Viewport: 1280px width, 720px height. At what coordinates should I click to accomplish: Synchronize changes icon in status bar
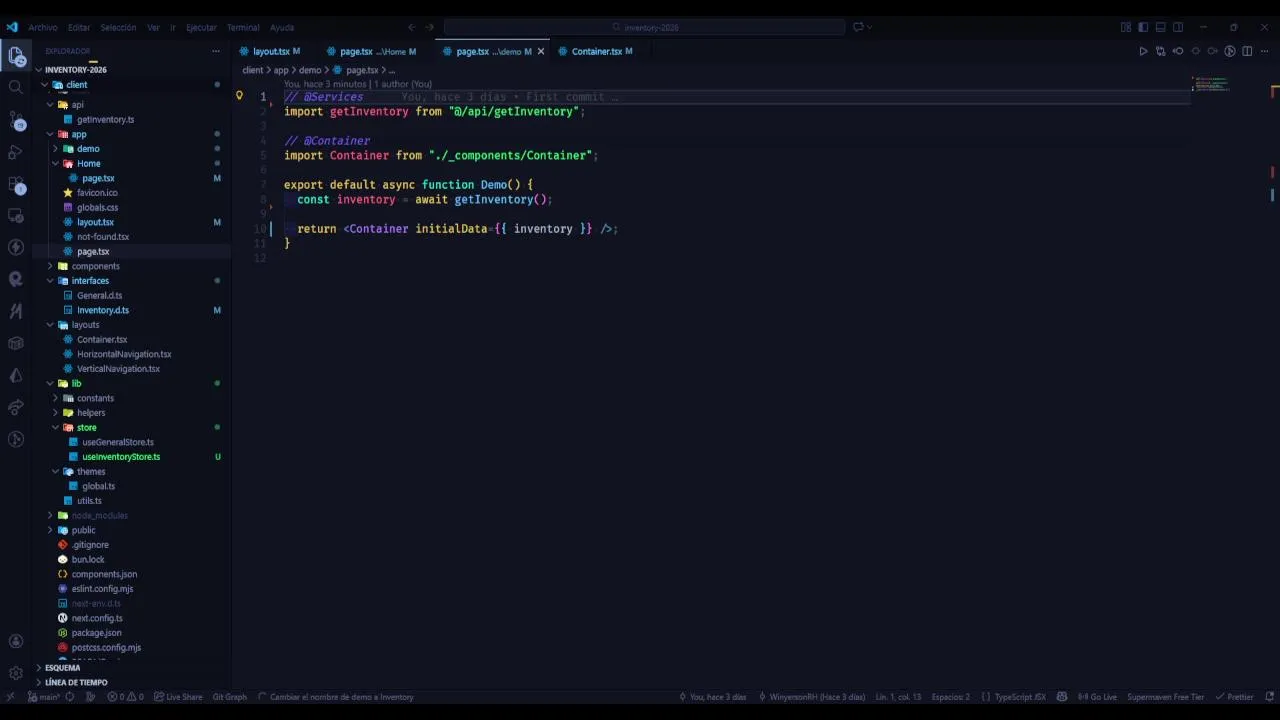(69, 697)
